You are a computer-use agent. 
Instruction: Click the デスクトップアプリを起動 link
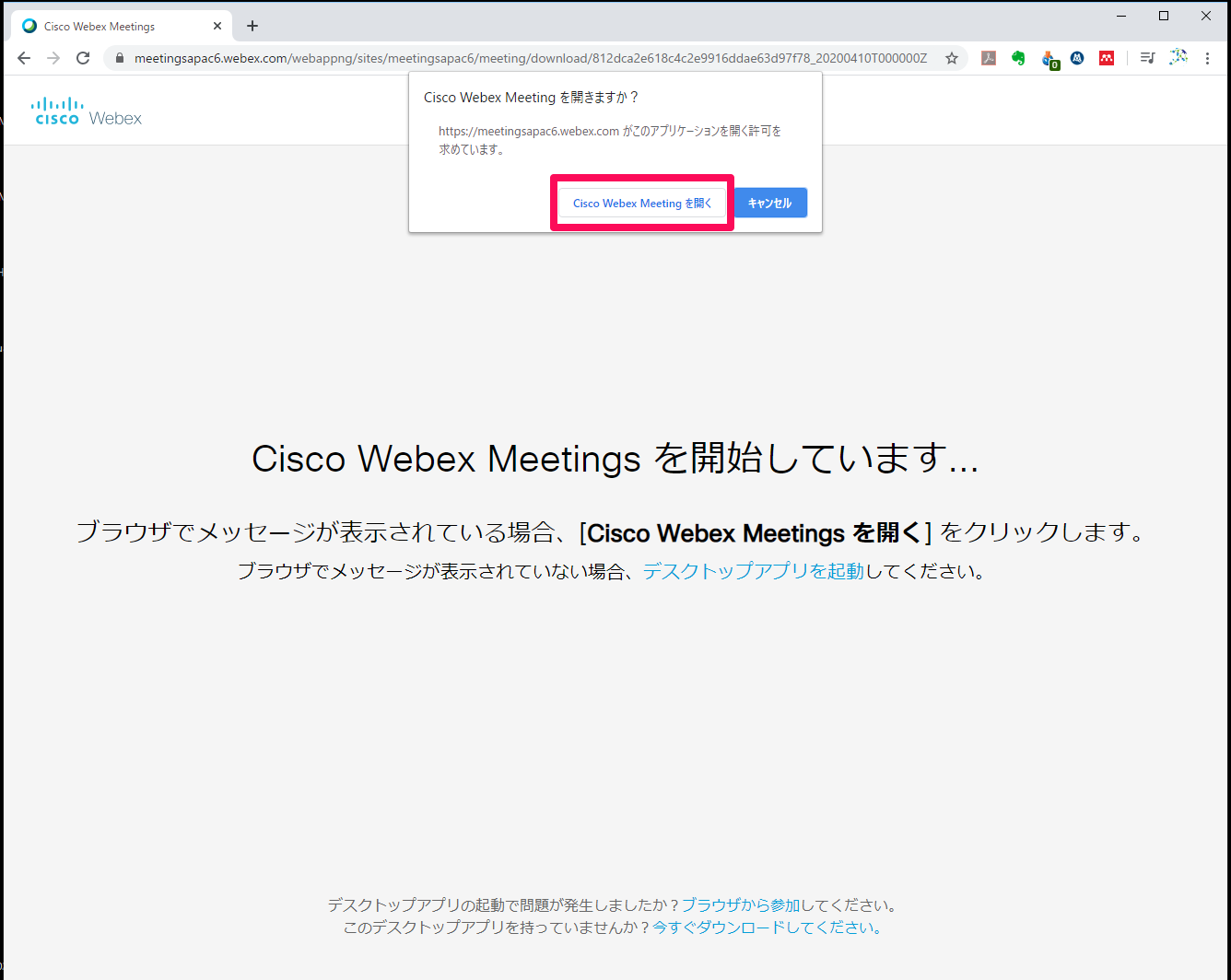[x=754, y=571]
